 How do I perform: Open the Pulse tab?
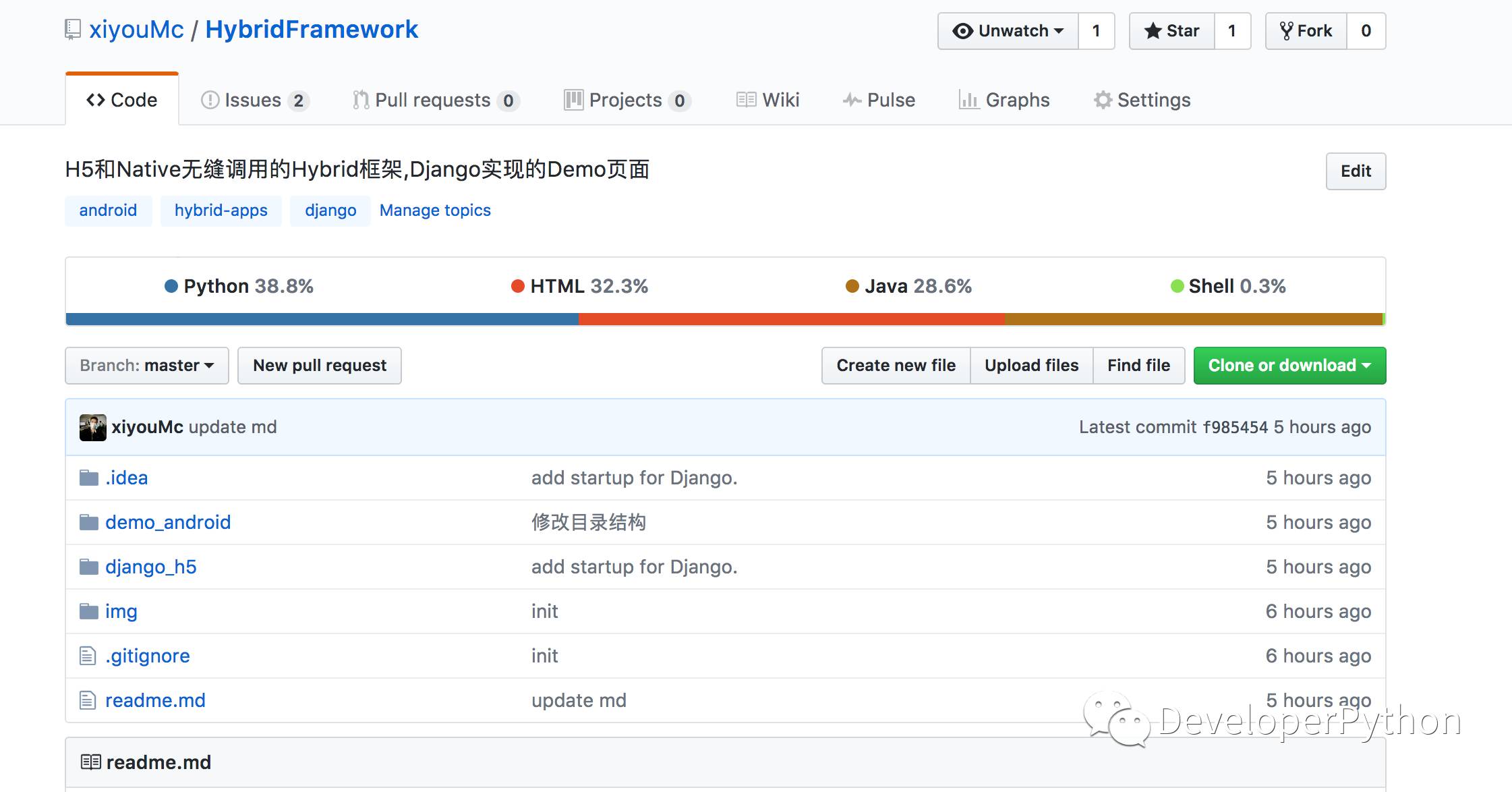(879, 100)
